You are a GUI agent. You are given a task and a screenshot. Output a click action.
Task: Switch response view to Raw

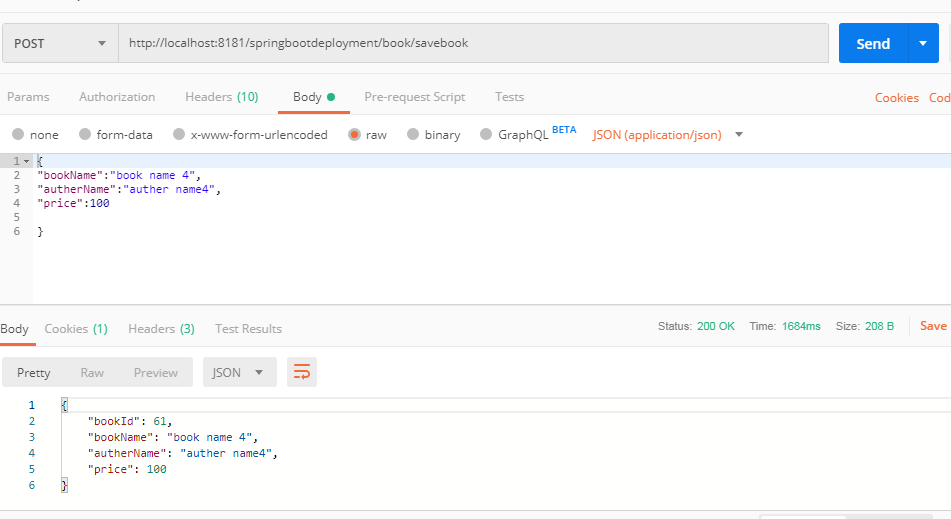pyautogui.click(x=92, y=372)
